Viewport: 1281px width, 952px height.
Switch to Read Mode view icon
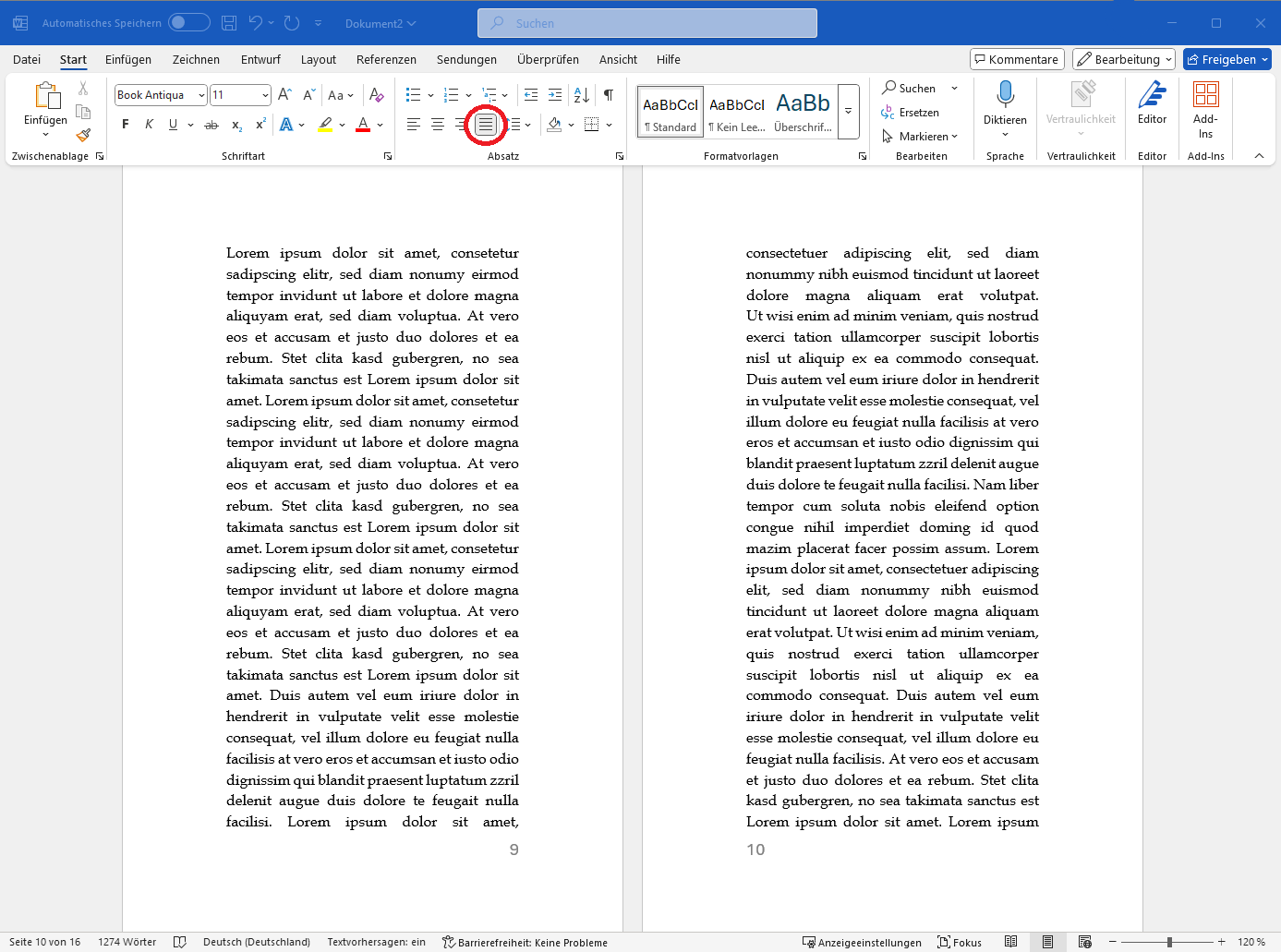click(1011, 942)
